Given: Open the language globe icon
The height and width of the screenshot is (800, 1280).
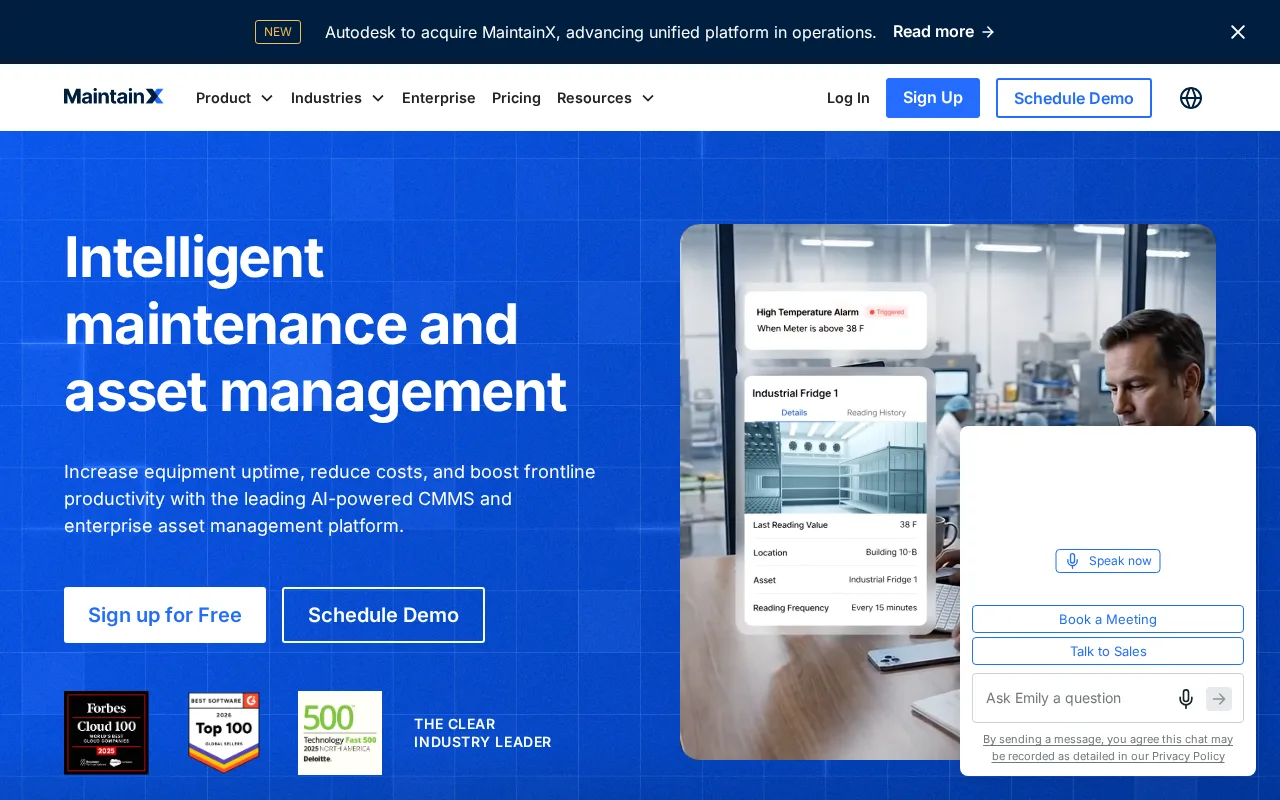Looking at the screenshot, I should [1191, 98].
